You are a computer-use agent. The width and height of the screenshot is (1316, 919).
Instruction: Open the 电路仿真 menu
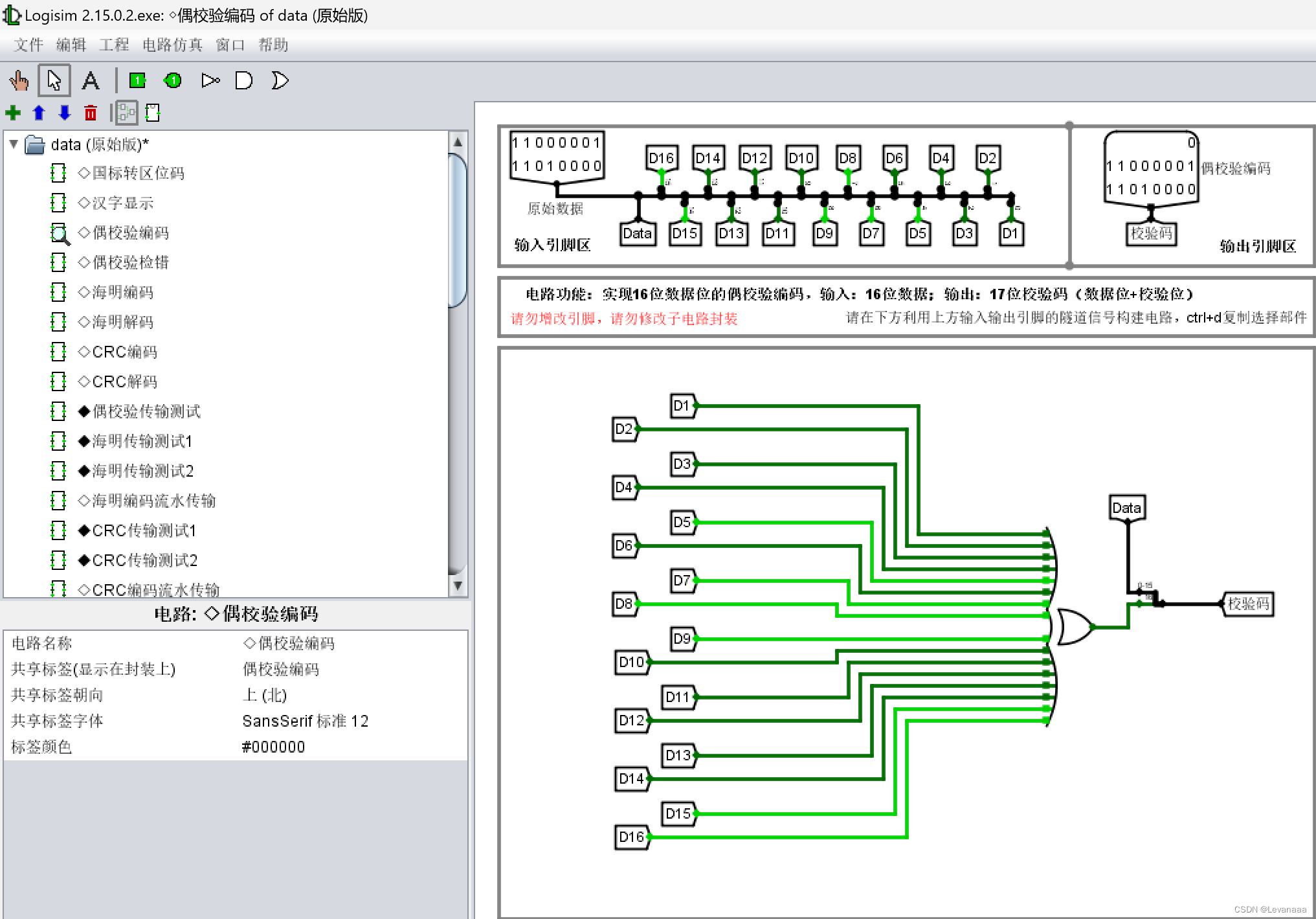tap(172, 45)
